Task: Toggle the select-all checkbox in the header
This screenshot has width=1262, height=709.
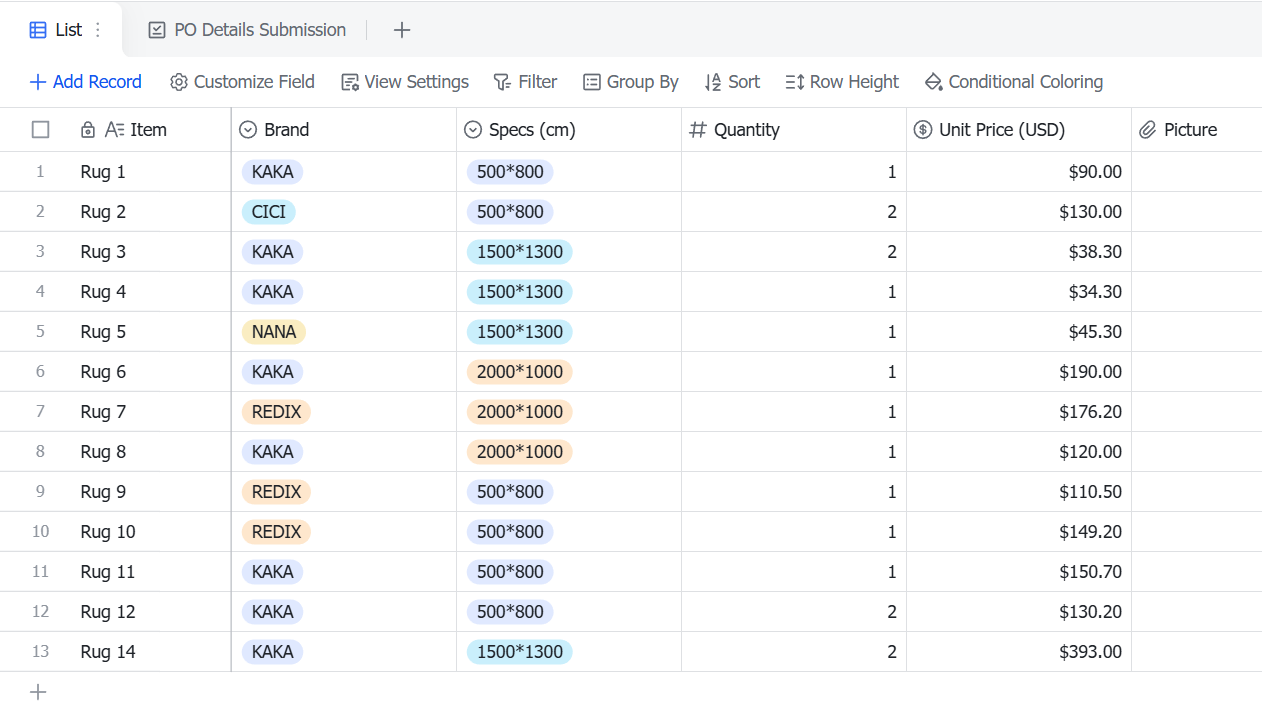Action: coord(41,130)
